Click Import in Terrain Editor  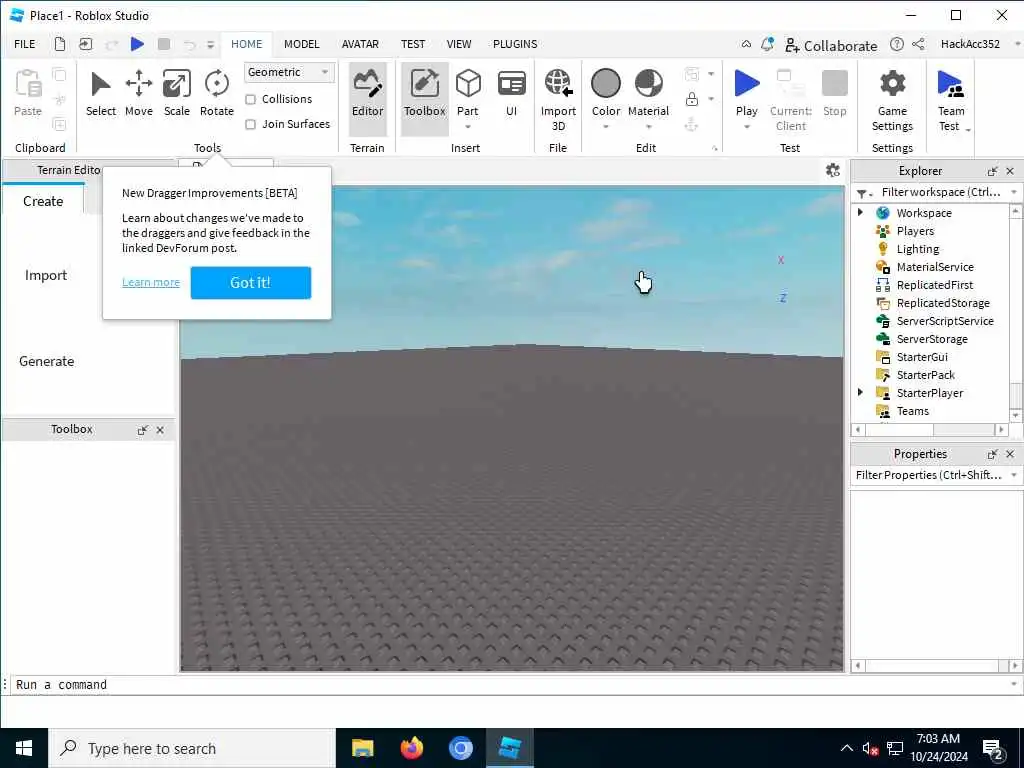click(x=46, y=275)
